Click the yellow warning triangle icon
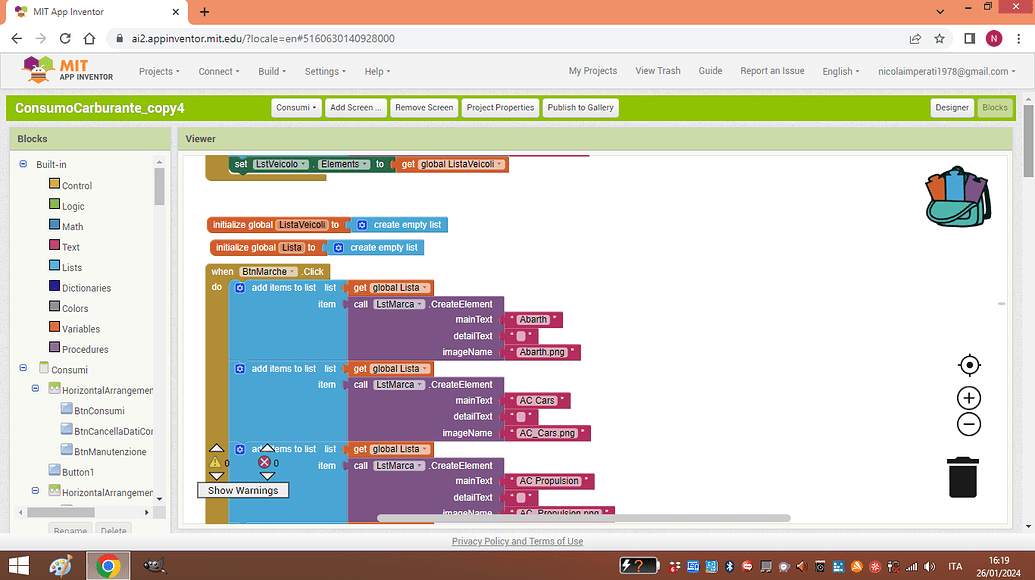The width and height of the screenshot is (1035, 580). 215,463
